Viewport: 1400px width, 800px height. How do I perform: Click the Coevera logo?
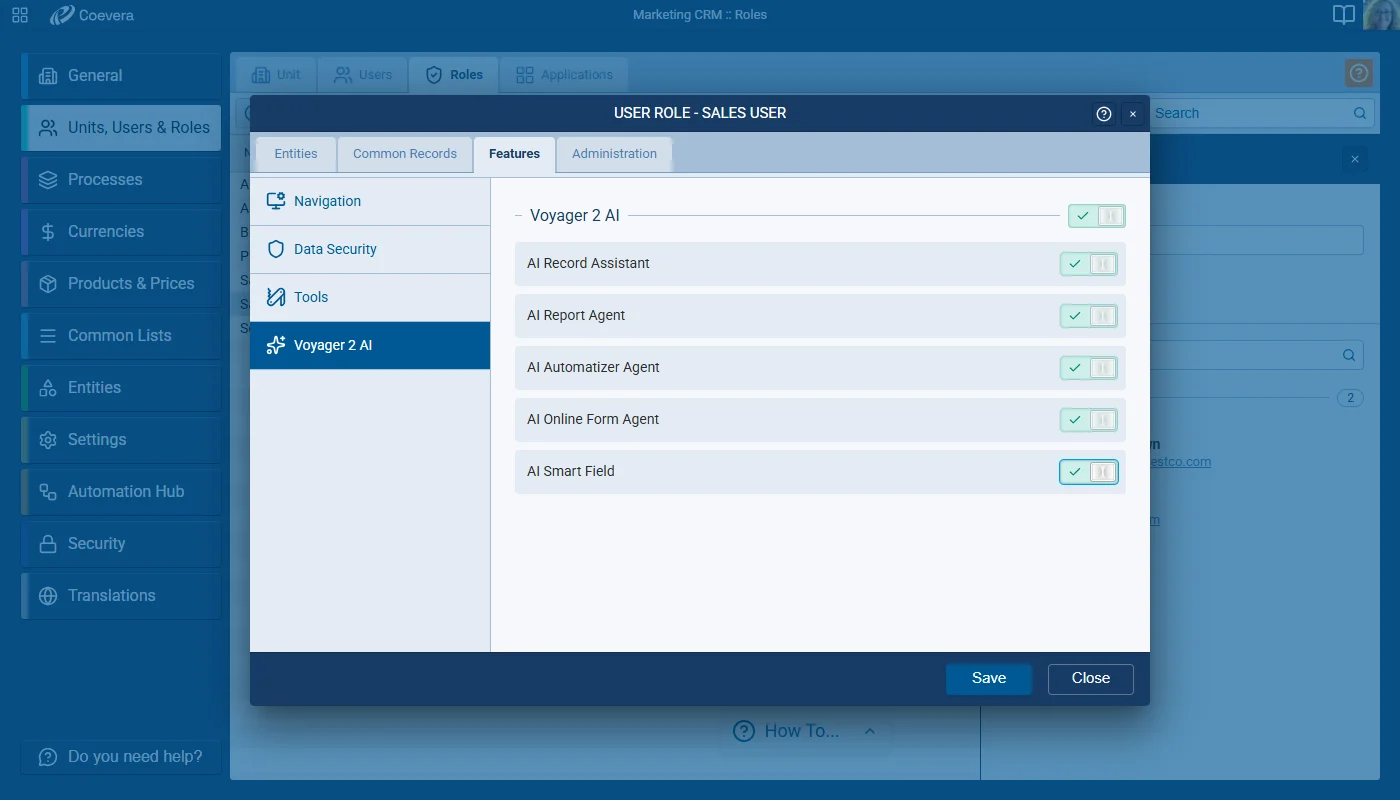(x=92, y=15)
